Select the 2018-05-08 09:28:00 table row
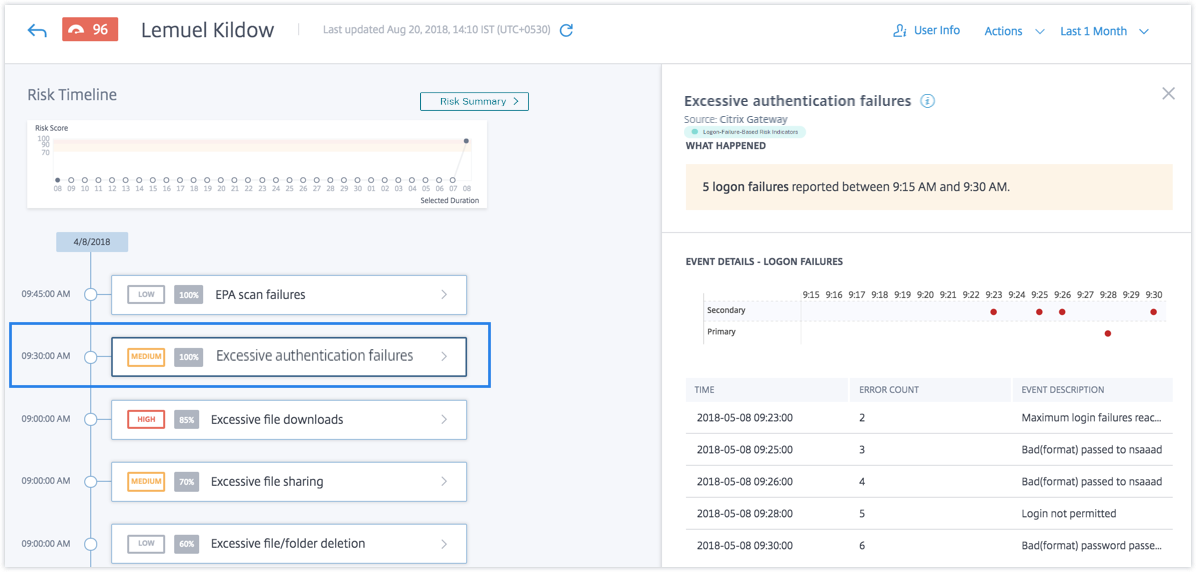Screen dimensions: 1196x572 tap(928, 514)
